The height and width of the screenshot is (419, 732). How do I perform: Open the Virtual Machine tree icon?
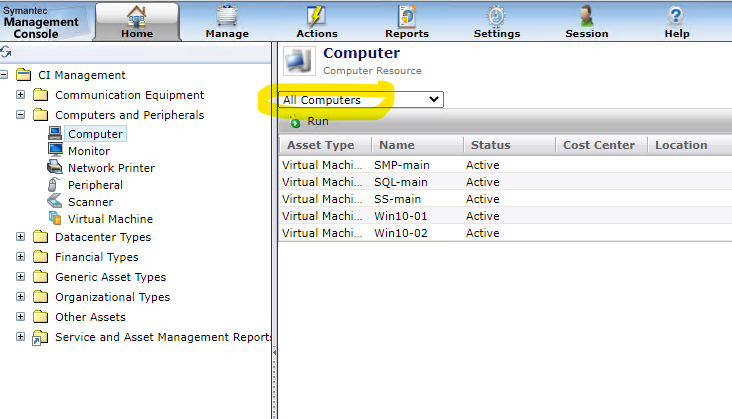tap(55, 219)
